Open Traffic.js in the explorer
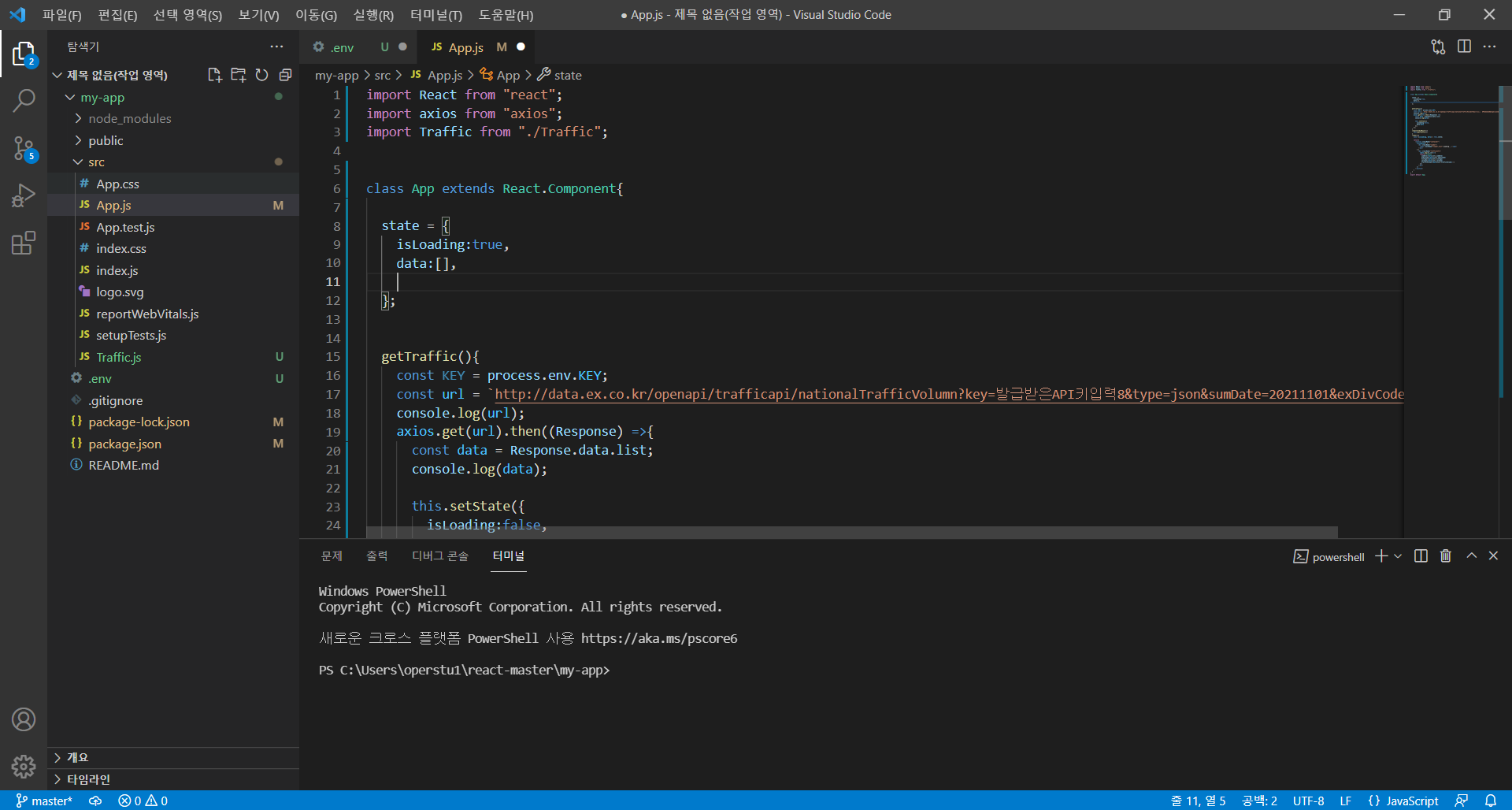This screenshot has width=1512, height=810. (x=173, y=357)
